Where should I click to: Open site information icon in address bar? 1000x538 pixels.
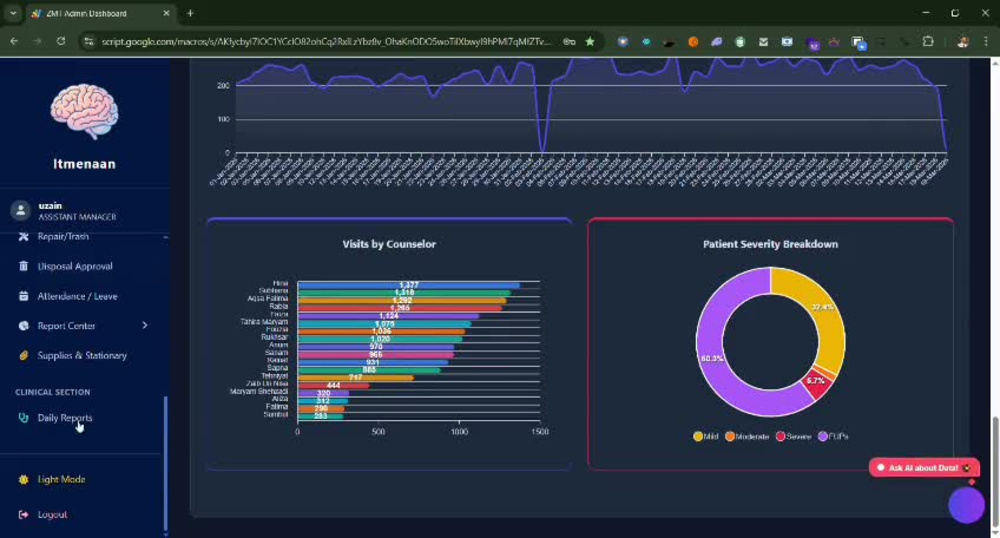(89, 41)
